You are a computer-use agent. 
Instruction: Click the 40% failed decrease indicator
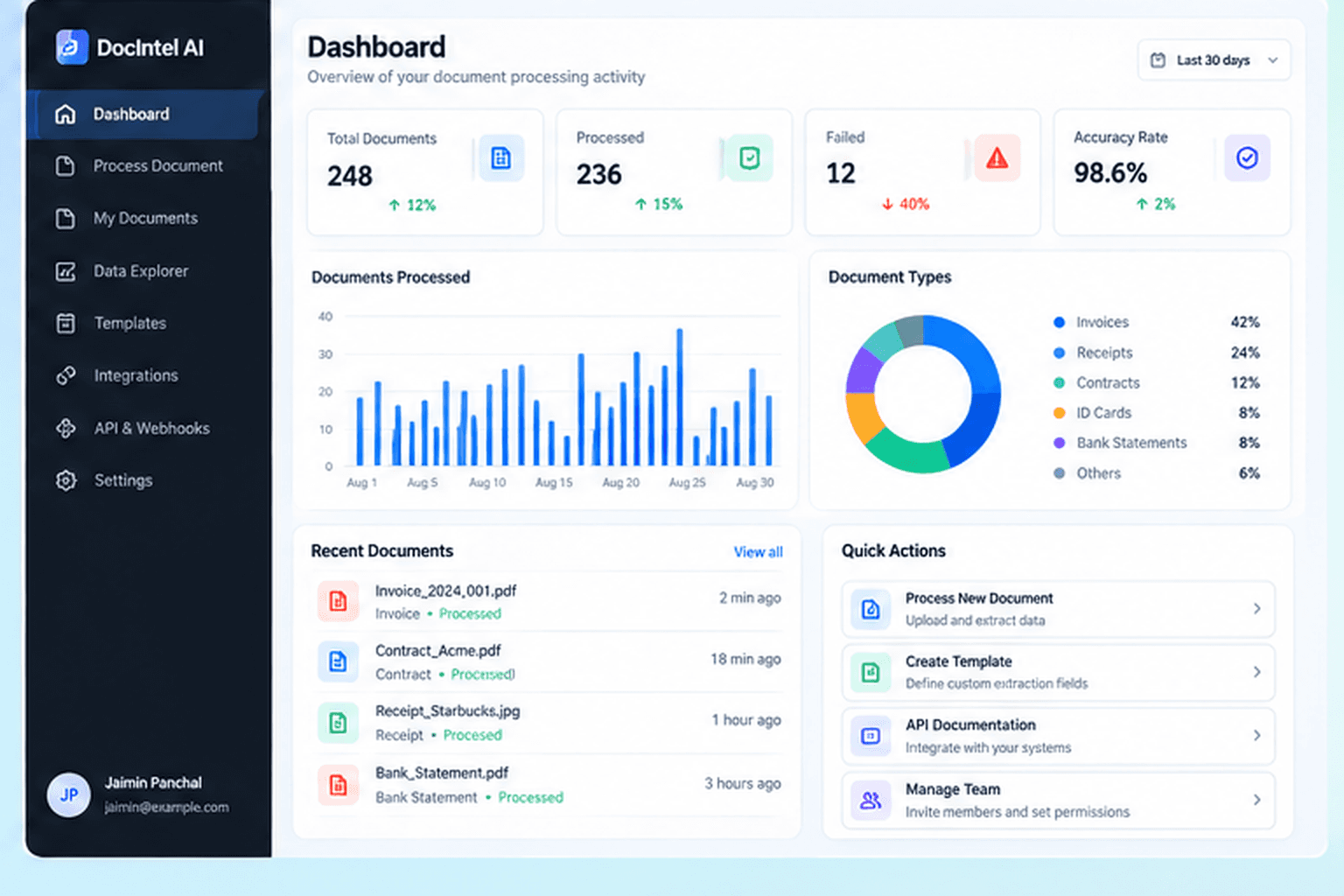[906, 204]
